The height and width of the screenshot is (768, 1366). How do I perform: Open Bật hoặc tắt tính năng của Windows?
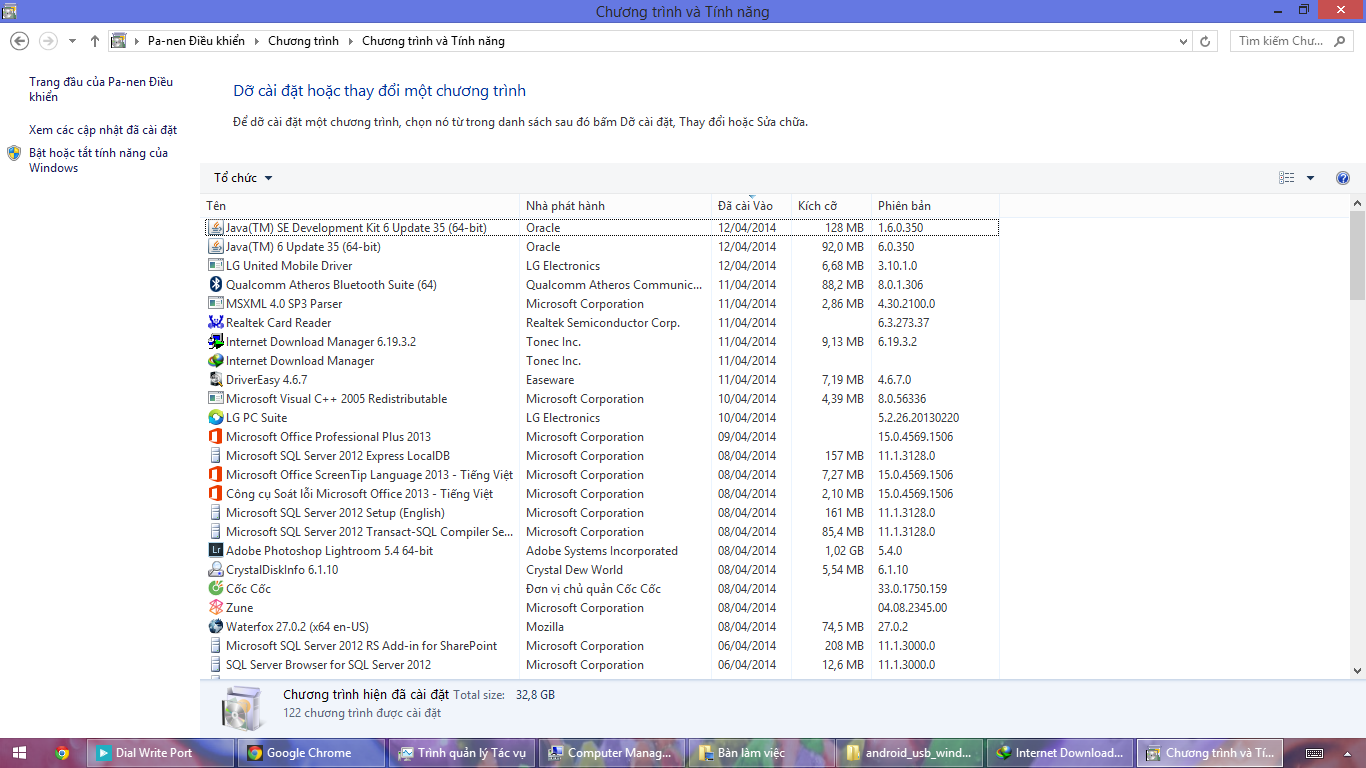point(98,160)
